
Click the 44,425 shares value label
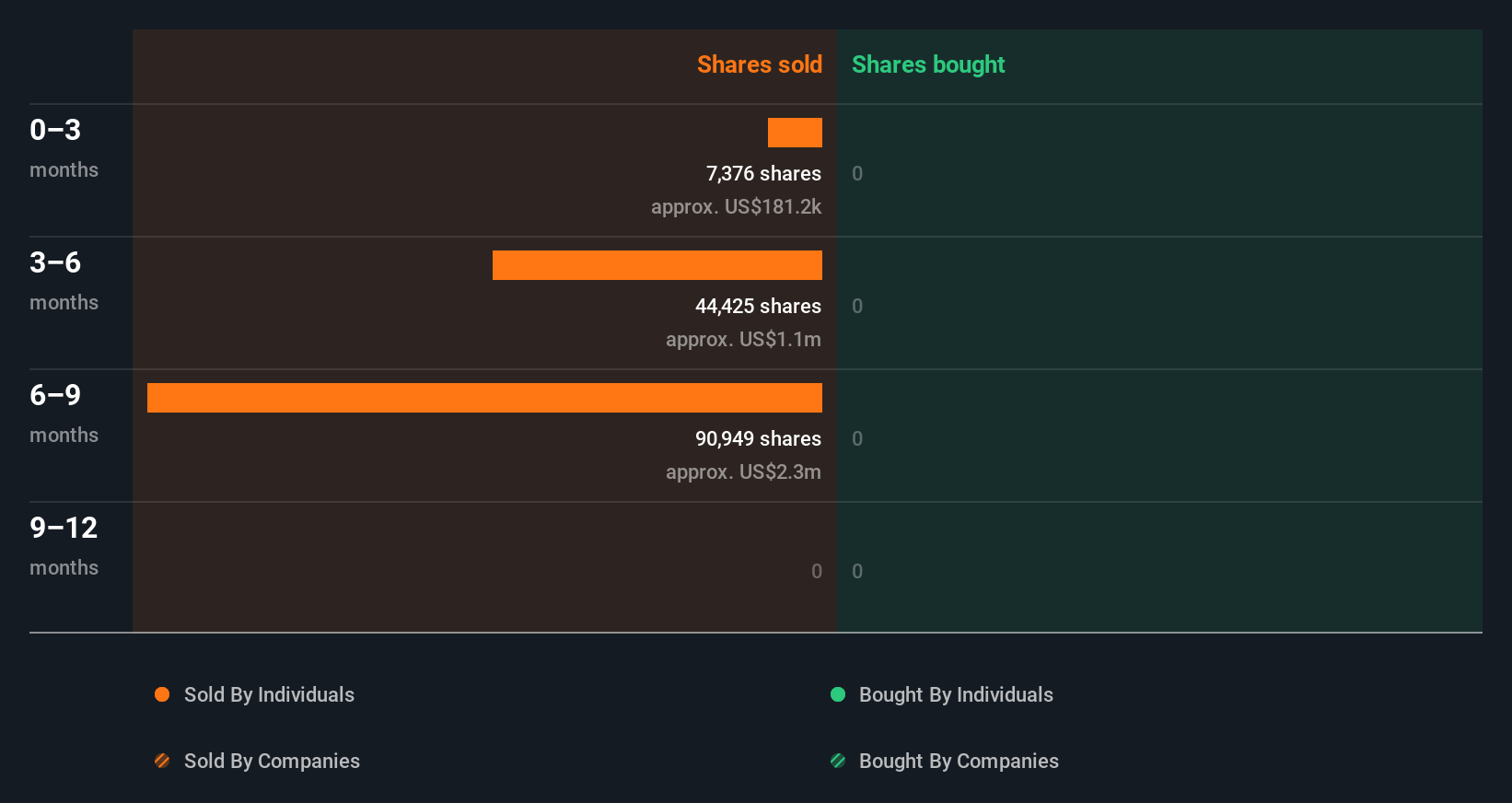click(758, 306)
